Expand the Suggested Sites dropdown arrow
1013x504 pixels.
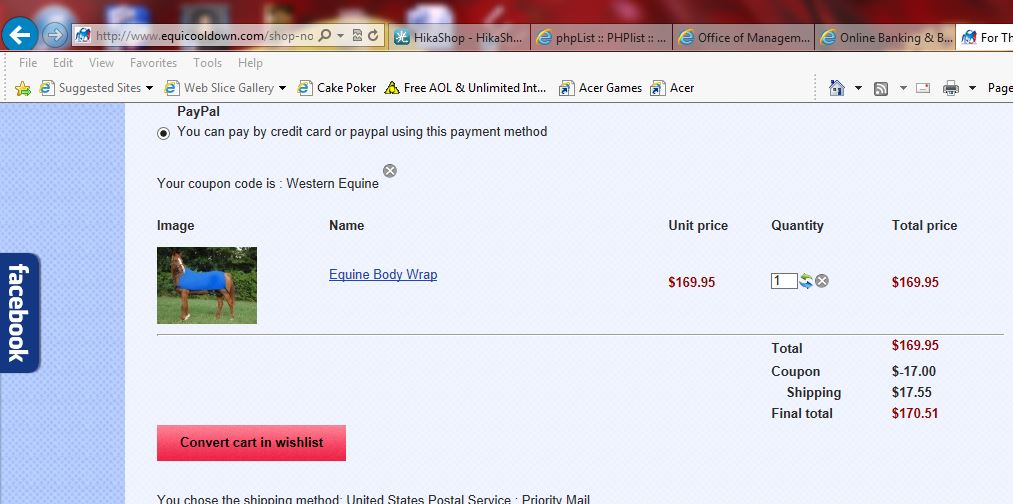[x=149, y=88]
